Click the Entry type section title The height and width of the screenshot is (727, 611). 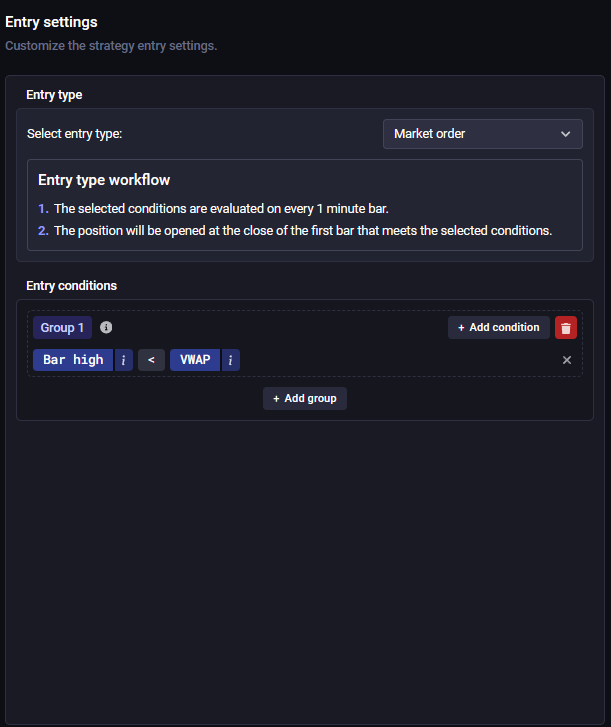54,95
